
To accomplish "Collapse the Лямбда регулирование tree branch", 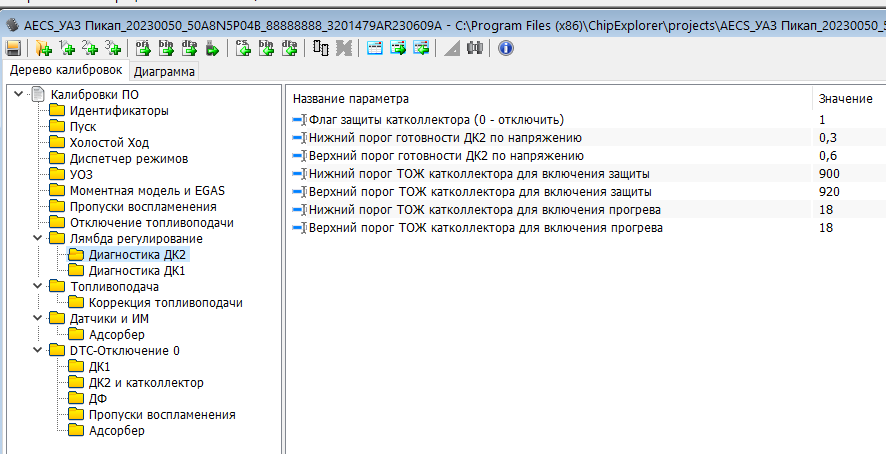I will (x=38, y=239).
